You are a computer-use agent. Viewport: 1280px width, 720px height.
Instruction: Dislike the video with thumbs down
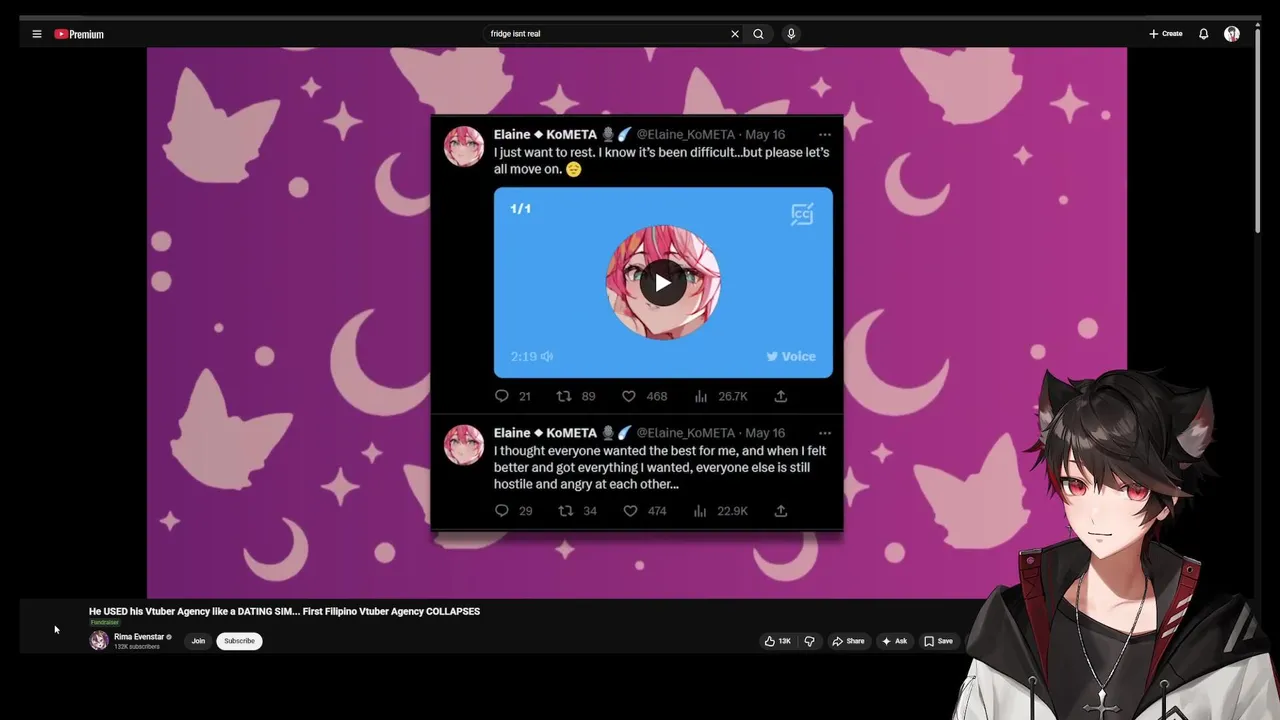810,641
